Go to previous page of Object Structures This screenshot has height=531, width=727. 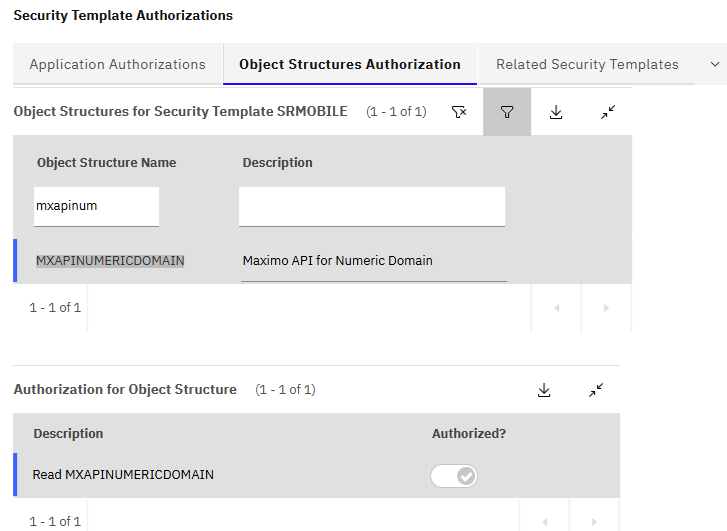pos(556,308)
